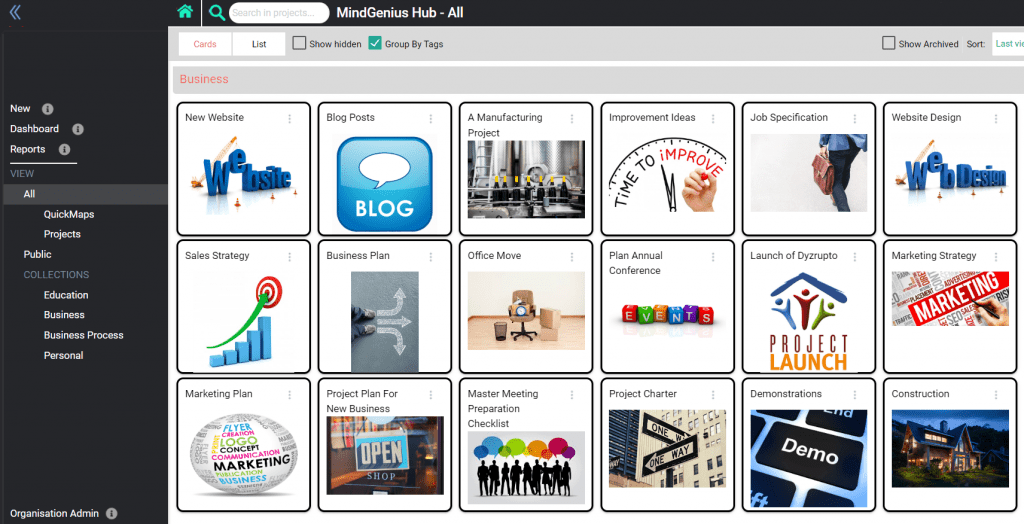Click info icon beside Dashboard
This screenshot has height=524, width=1024.
[78, 129]
